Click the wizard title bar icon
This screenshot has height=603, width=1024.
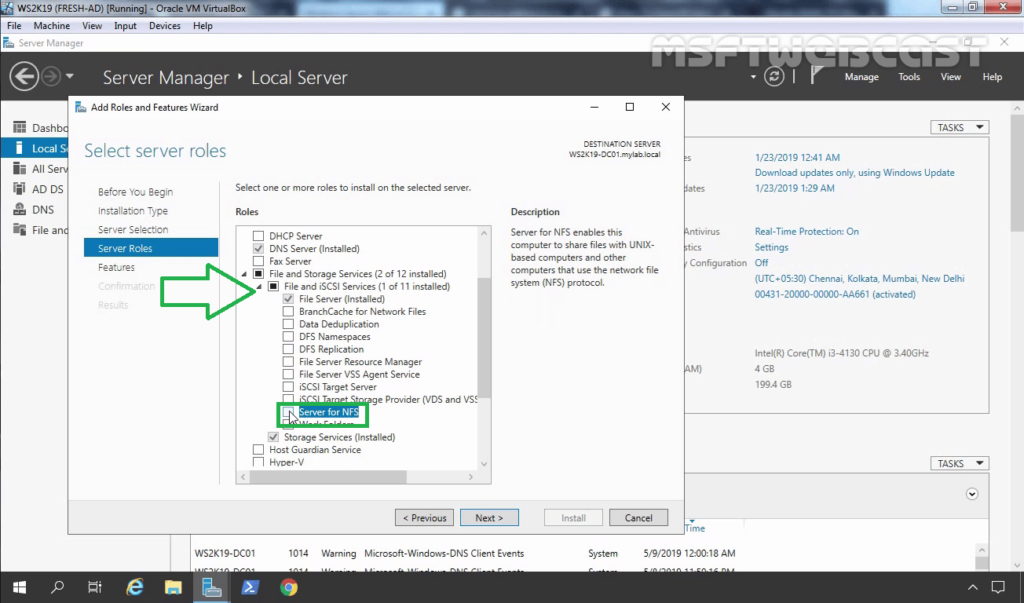(80, 107)
